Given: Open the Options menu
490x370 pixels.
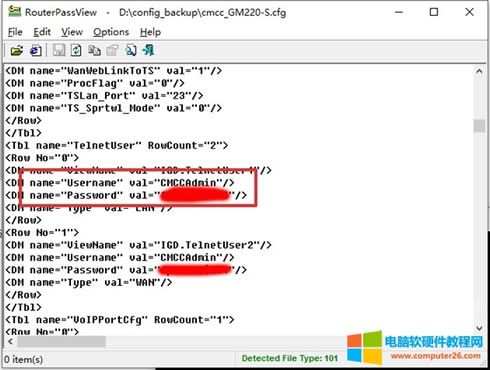Looking at the screenshot, I should (x=111, y=32).
